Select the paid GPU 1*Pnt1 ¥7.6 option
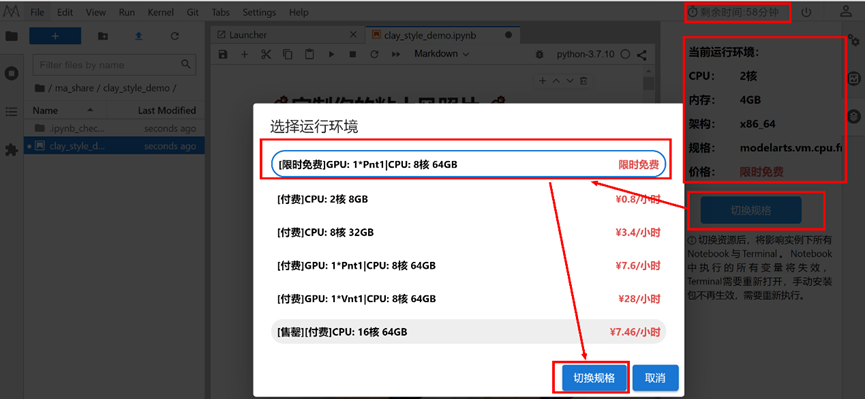This screenshot has height=399, width=865. tap(468, 265)
